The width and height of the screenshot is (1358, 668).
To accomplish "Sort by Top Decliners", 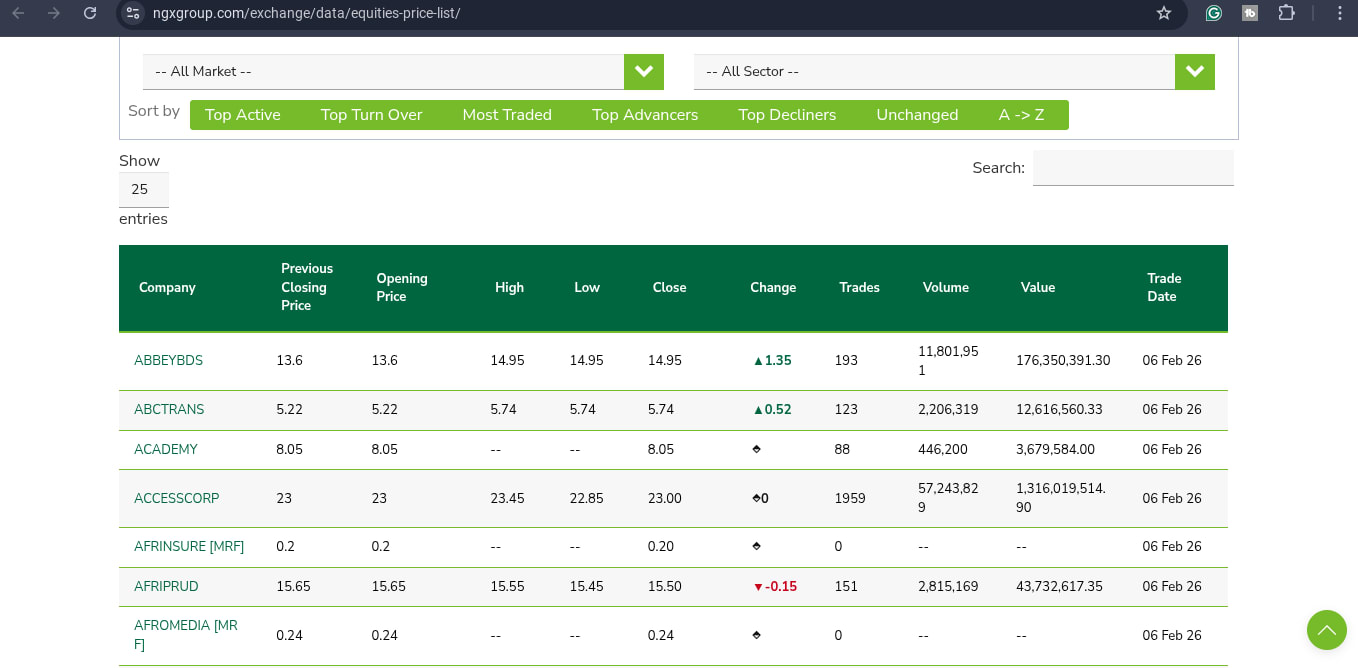I will tap(787, 115).
